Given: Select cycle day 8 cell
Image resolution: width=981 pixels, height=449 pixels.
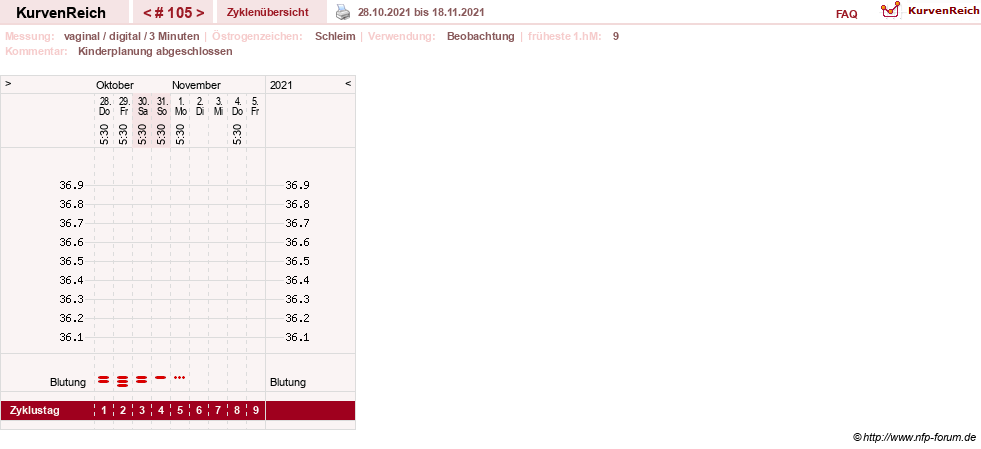Looking at the screenshot, I should pos(236,411).
